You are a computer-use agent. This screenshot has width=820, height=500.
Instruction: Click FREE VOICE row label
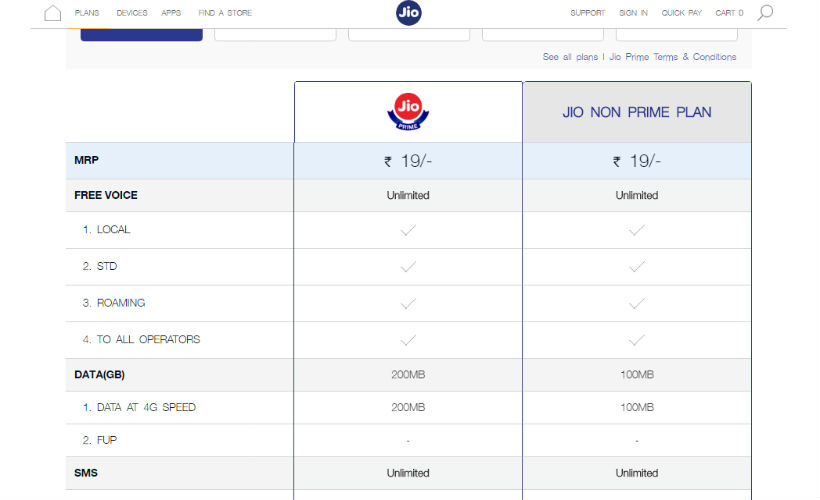[106, 195]
